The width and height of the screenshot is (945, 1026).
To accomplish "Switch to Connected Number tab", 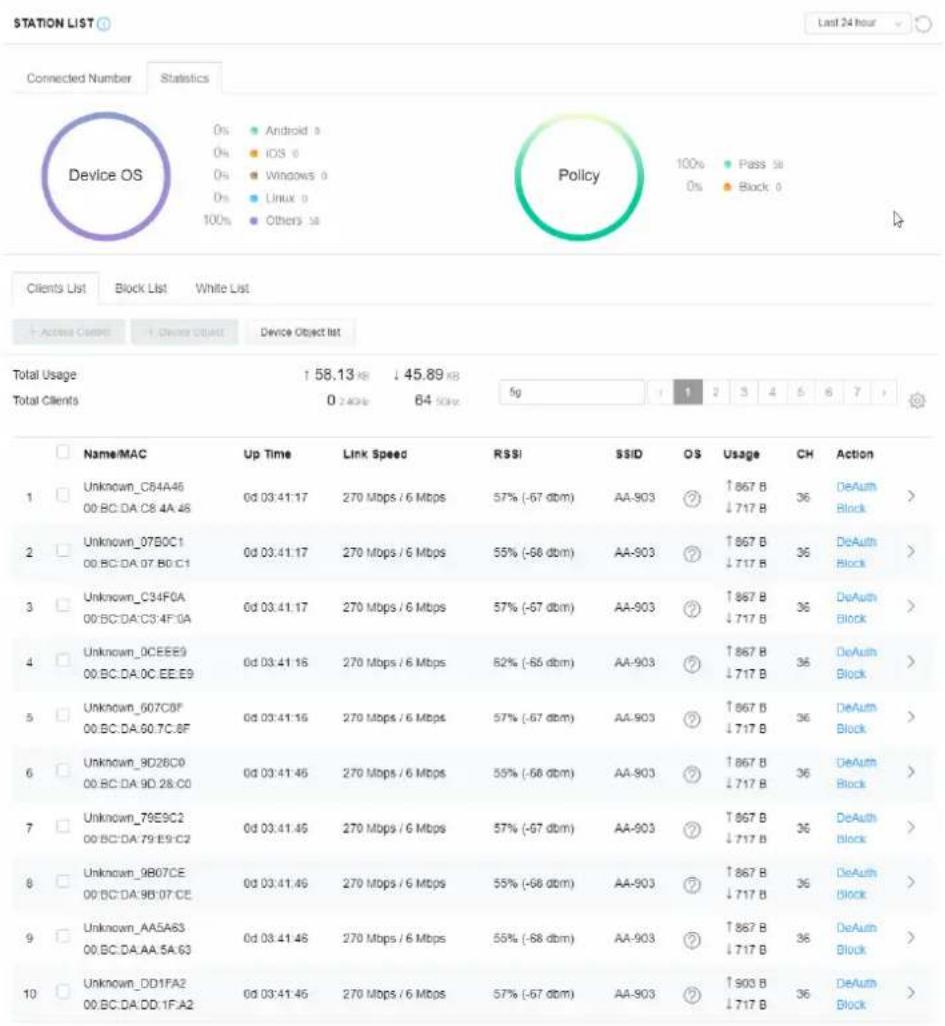I will click(79, 78).
